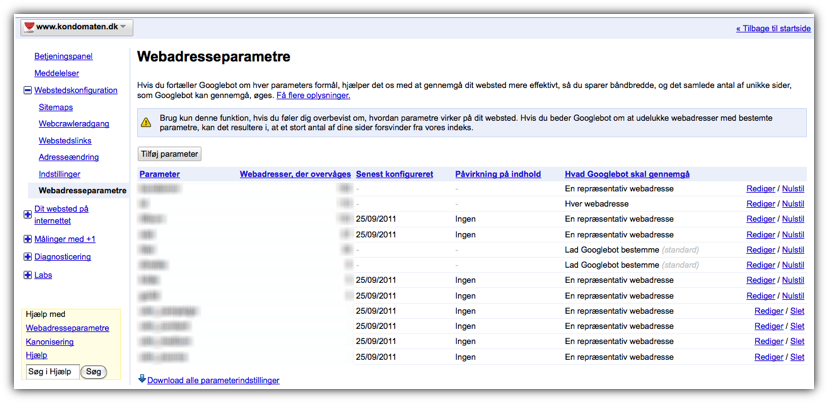
Task: Open the Målinger med +1 link
Action: point(65,239)
